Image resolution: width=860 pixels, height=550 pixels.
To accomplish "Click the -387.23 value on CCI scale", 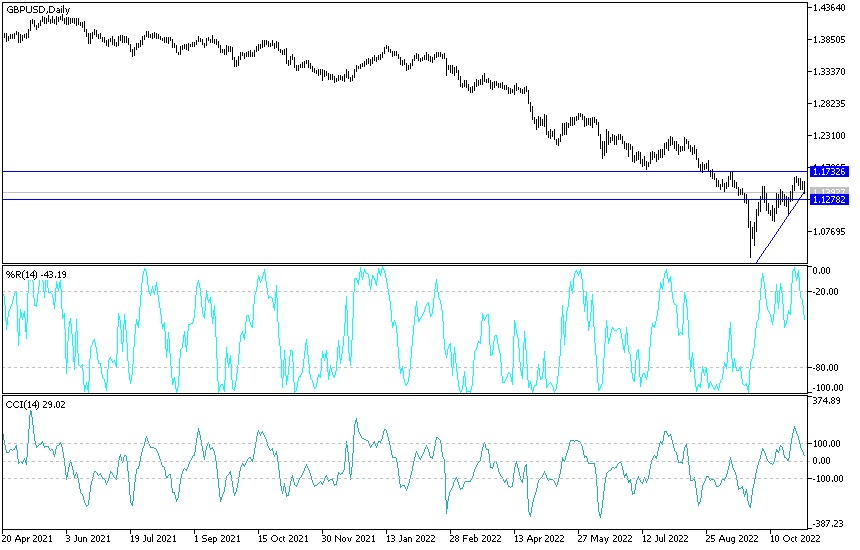I will coord(828,524).
